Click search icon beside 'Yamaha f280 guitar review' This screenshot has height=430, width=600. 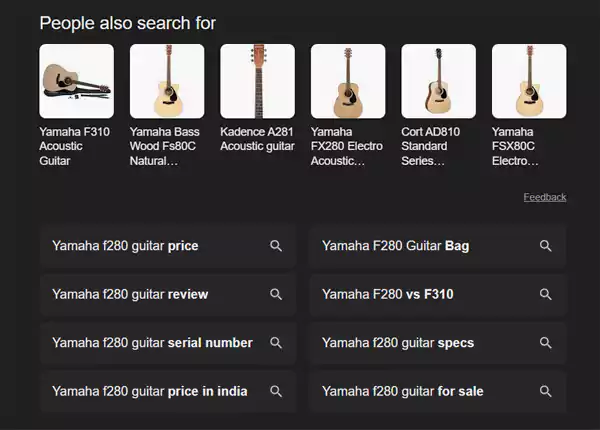pyautogui.click(x=276, y=295)
